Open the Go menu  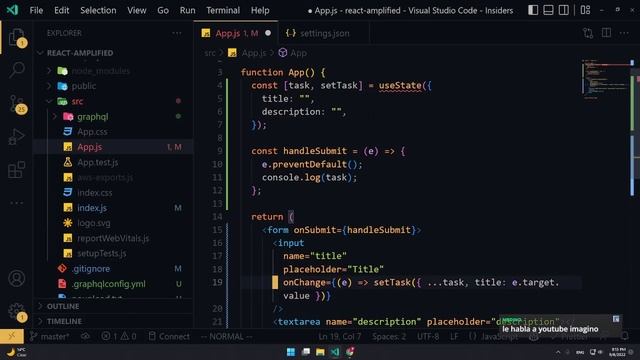point(163,10)
